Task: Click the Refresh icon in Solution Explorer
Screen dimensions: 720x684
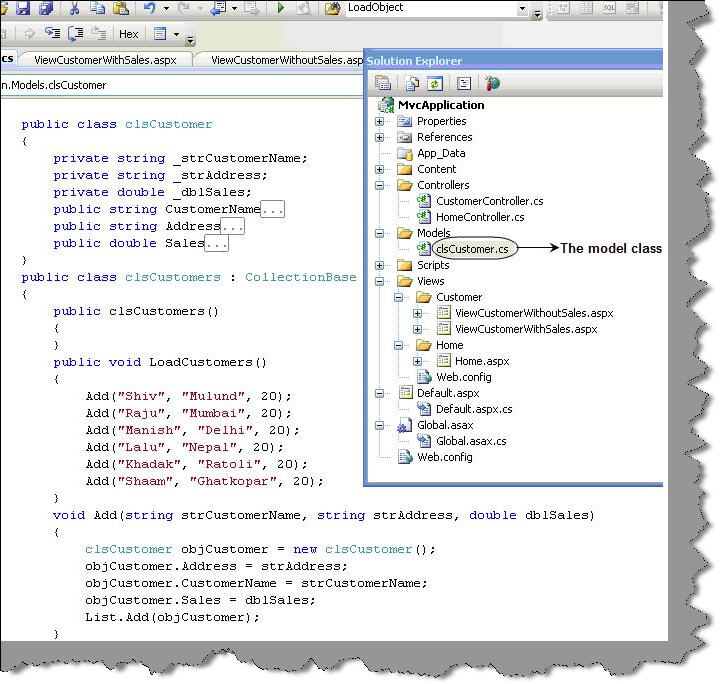Action: point(435,84)
